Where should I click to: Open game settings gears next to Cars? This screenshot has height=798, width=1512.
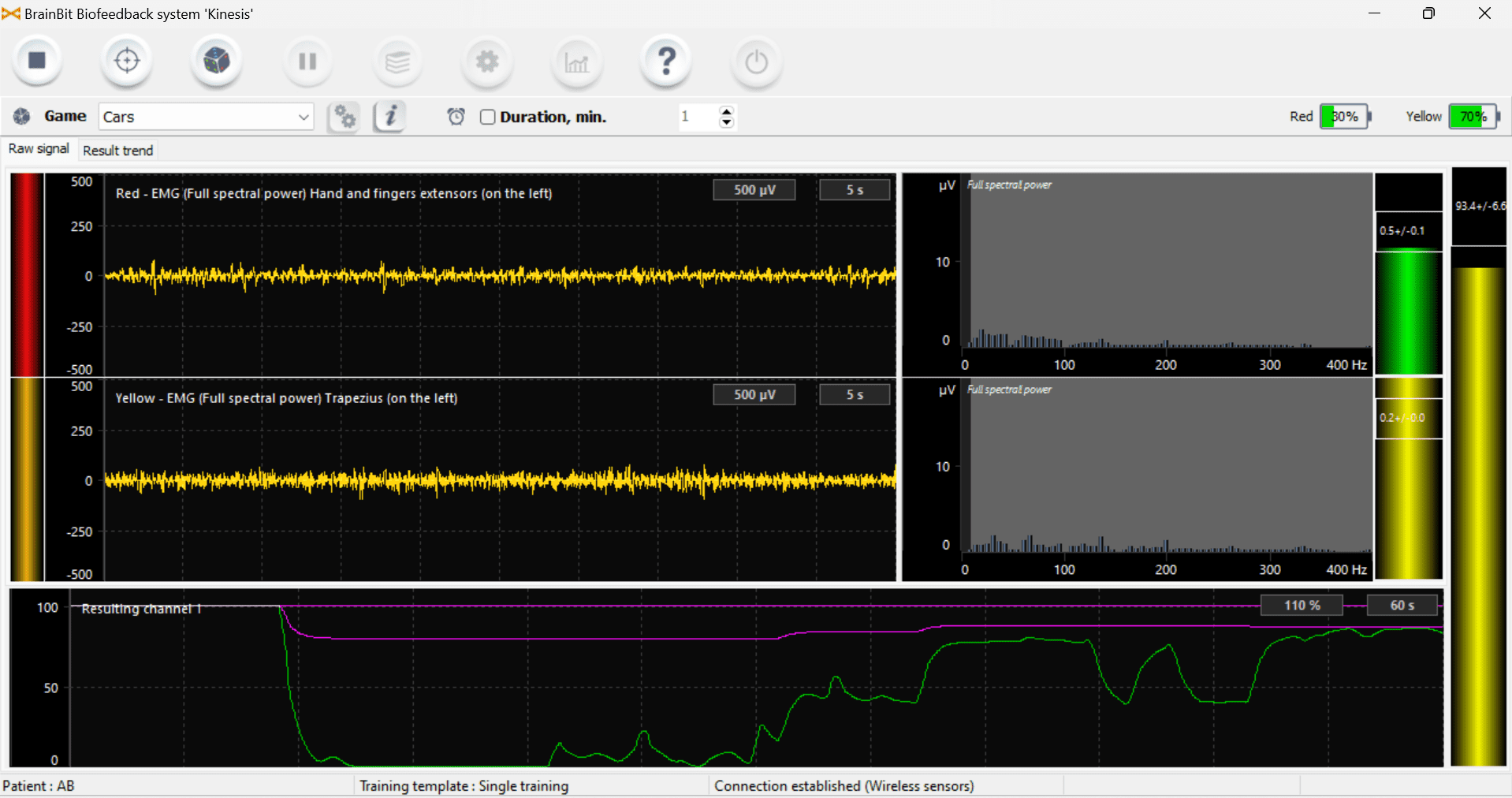[x=344, y=117]
